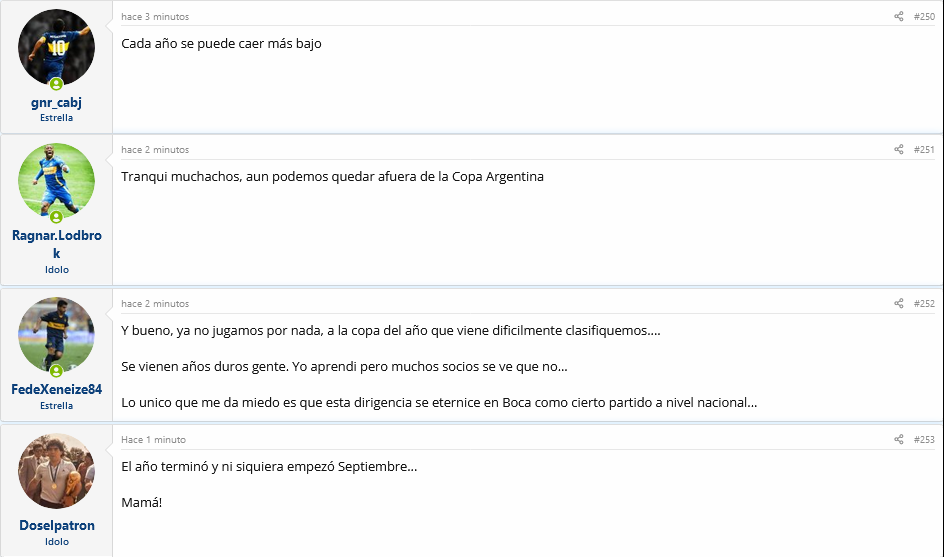Click 'Idolo' rank under Doselpatron

pyautogui.click(x=57, y=542)
